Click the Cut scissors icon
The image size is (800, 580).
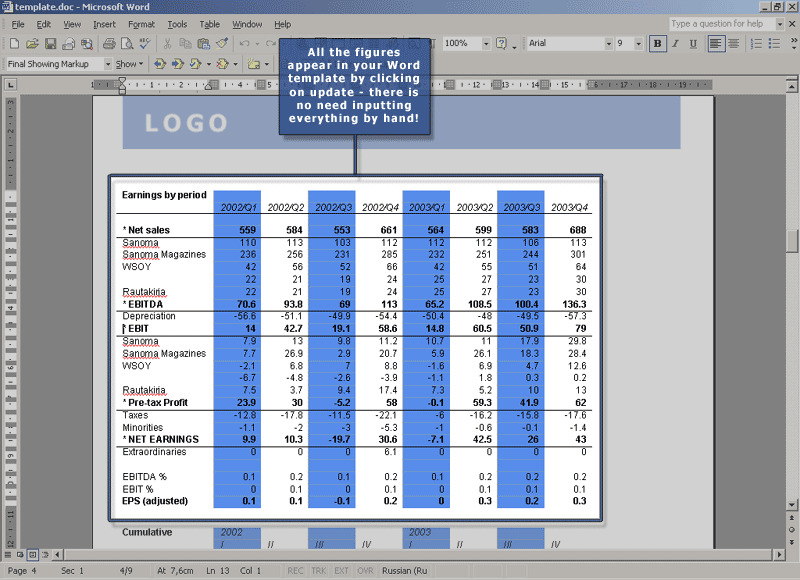pyautogui.click(x=167, y=44)
